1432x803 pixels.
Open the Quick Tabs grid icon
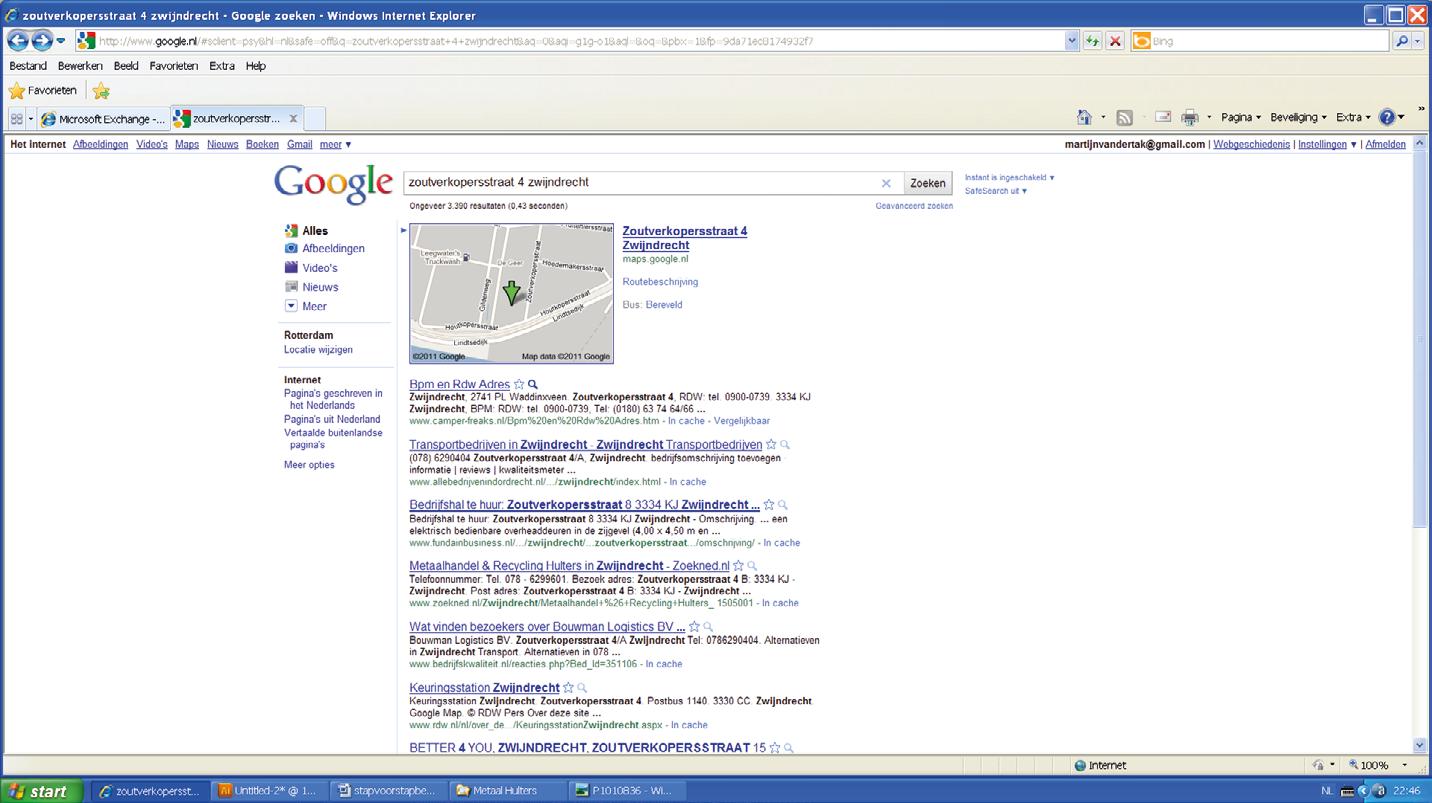(17, 118)
